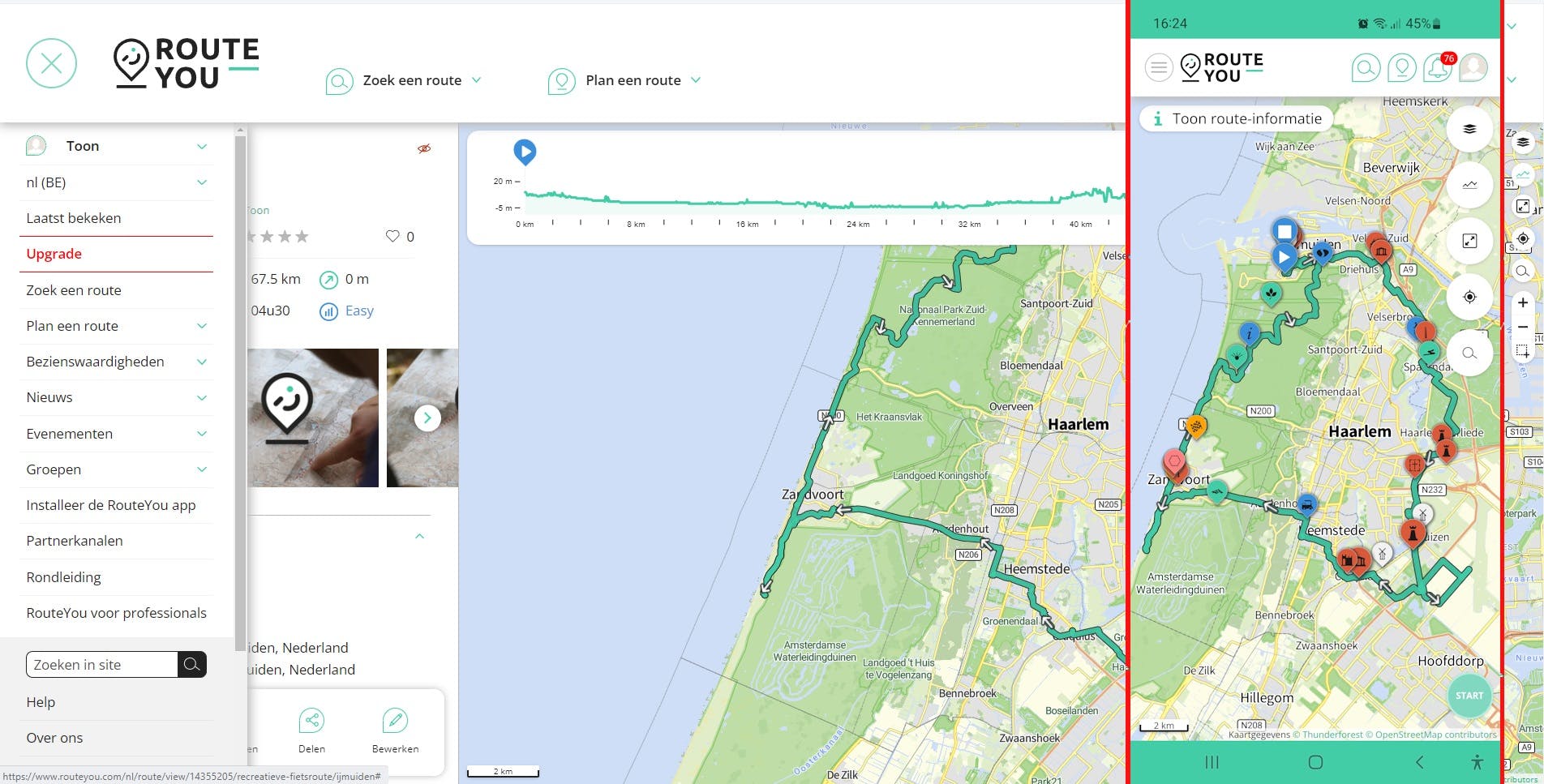Expand the Bezienswaardigheden section
This screenshot has width=1544, height=784.
[x=116, y=361]
